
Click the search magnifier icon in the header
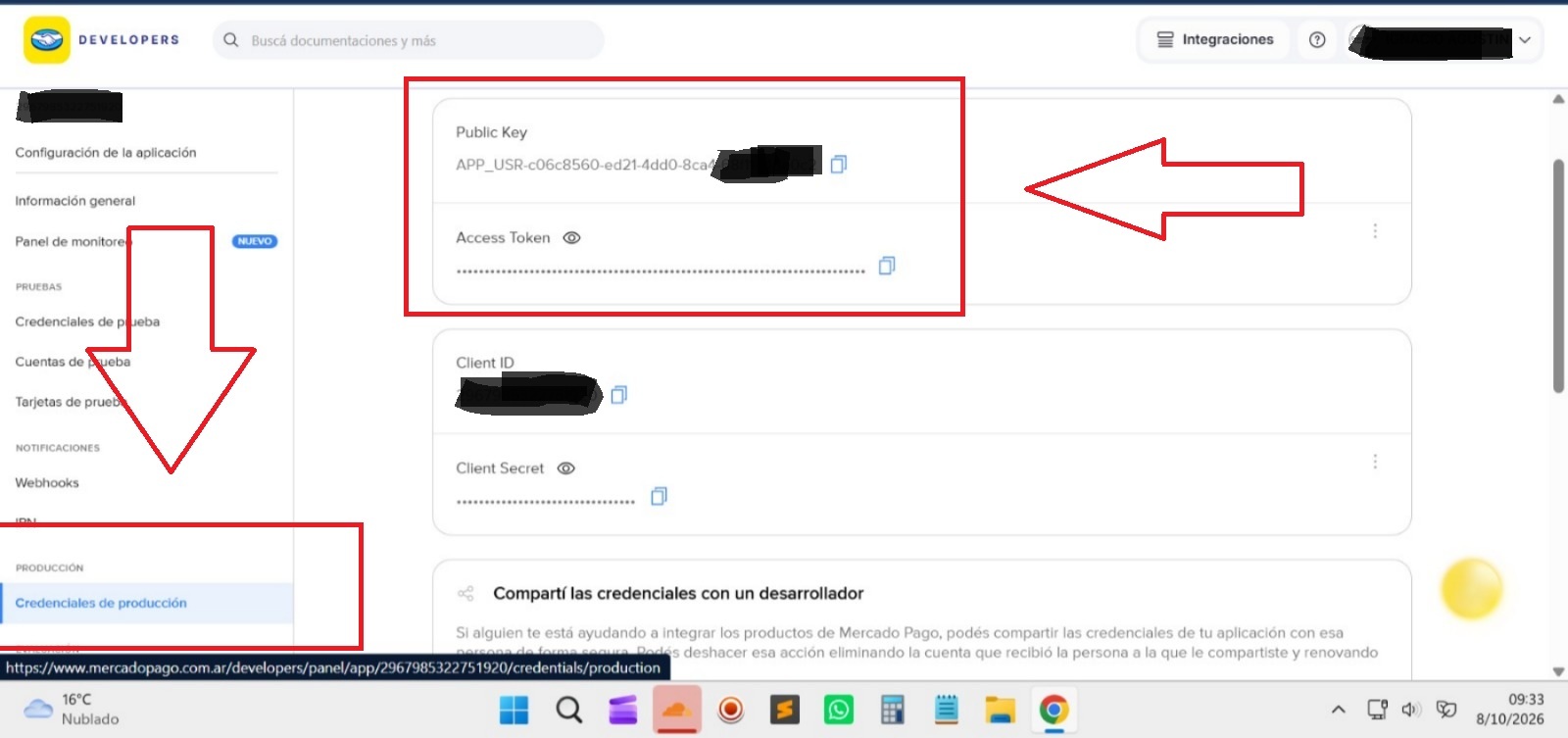click(x=231, y=40)
